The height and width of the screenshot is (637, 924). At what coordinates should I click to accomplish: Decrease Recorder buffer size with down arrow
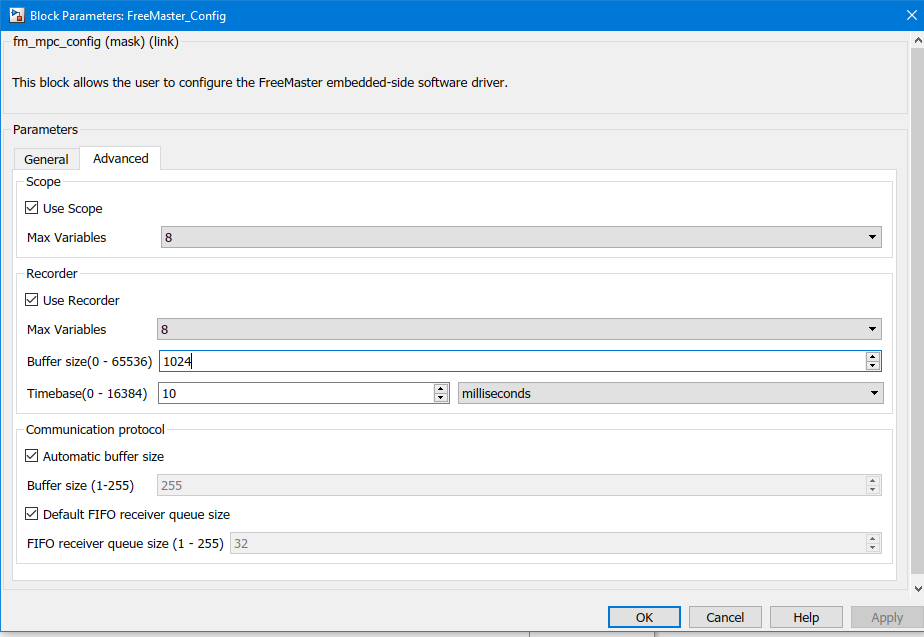873,366
